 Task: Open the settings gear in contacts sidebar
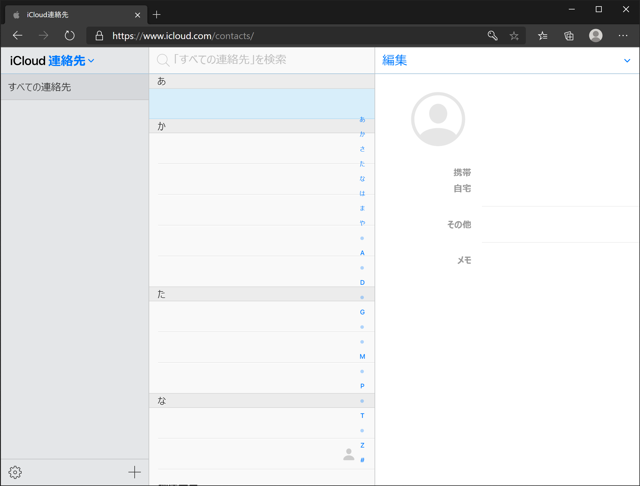(x=15, y=472)
